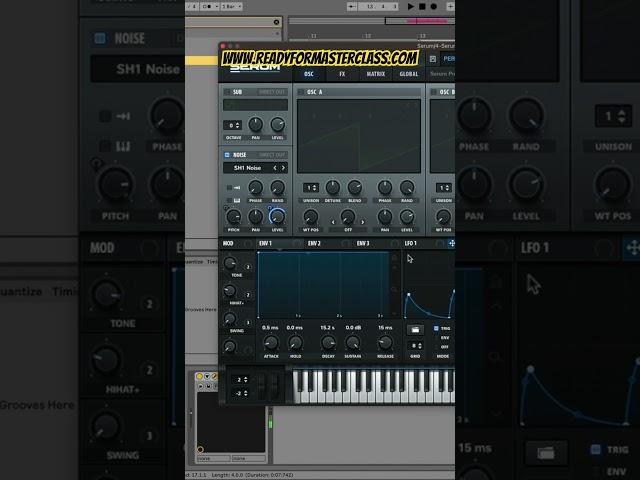Switch to Serum FX tab
Screen dimensions: 640x480
pyautogui.click(x=342, y=74)
